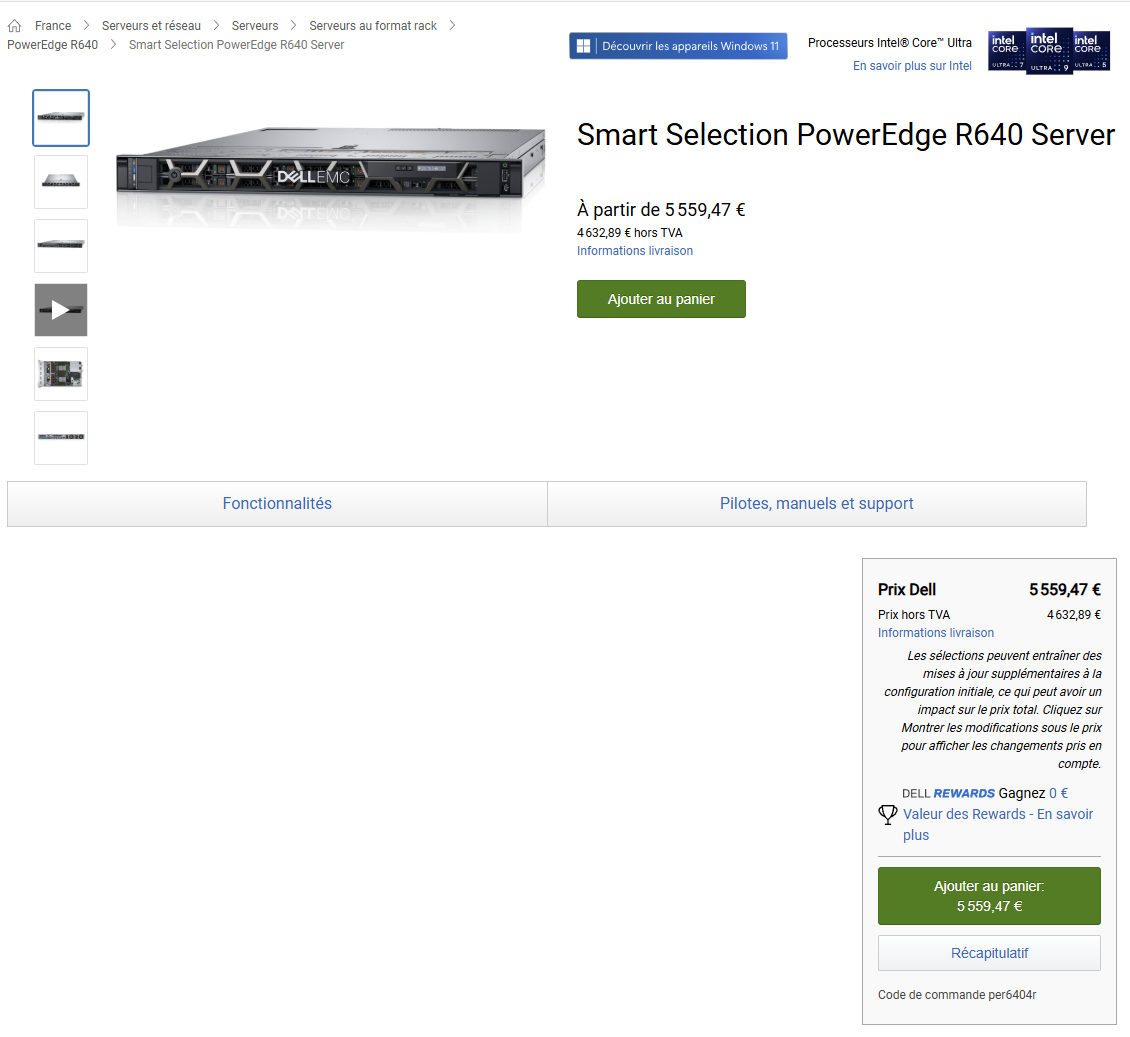Select the first server front view thumbnail
1130x1037 pixels.
pos(61,117)
